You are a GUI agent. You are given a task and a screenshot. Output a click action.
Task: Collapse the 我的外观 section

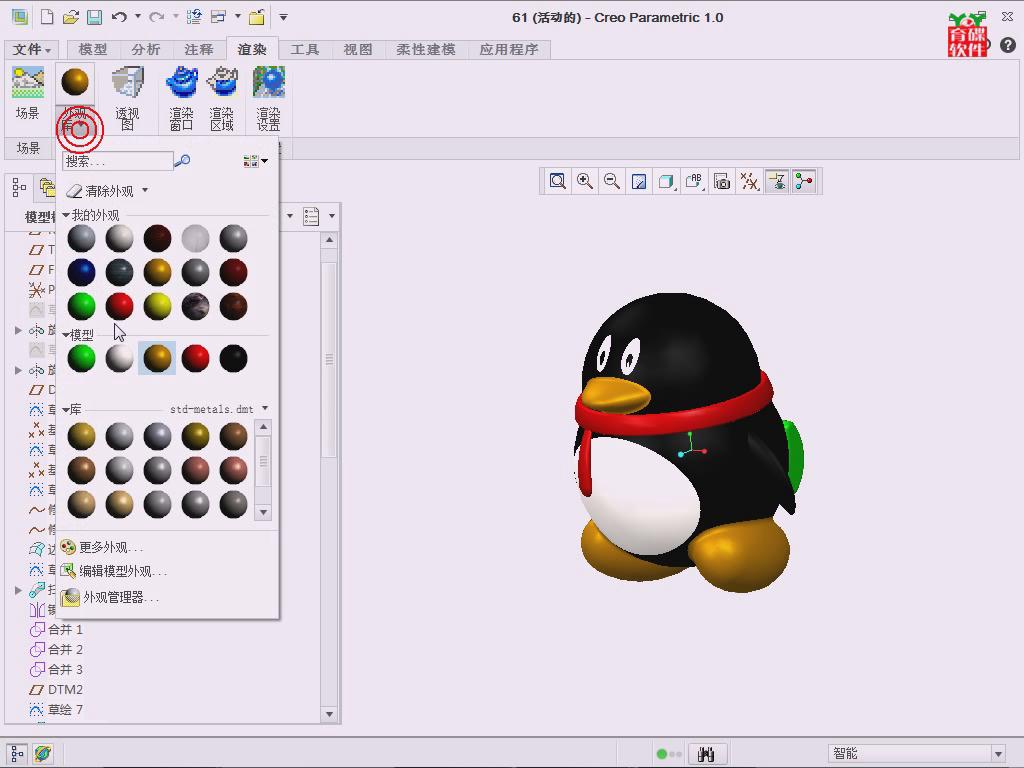click(66, 215)
